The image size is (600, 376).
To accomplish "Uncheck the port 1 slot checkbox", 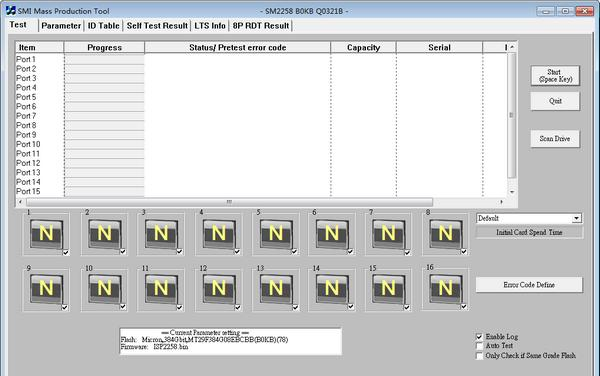I will [66, 252].
